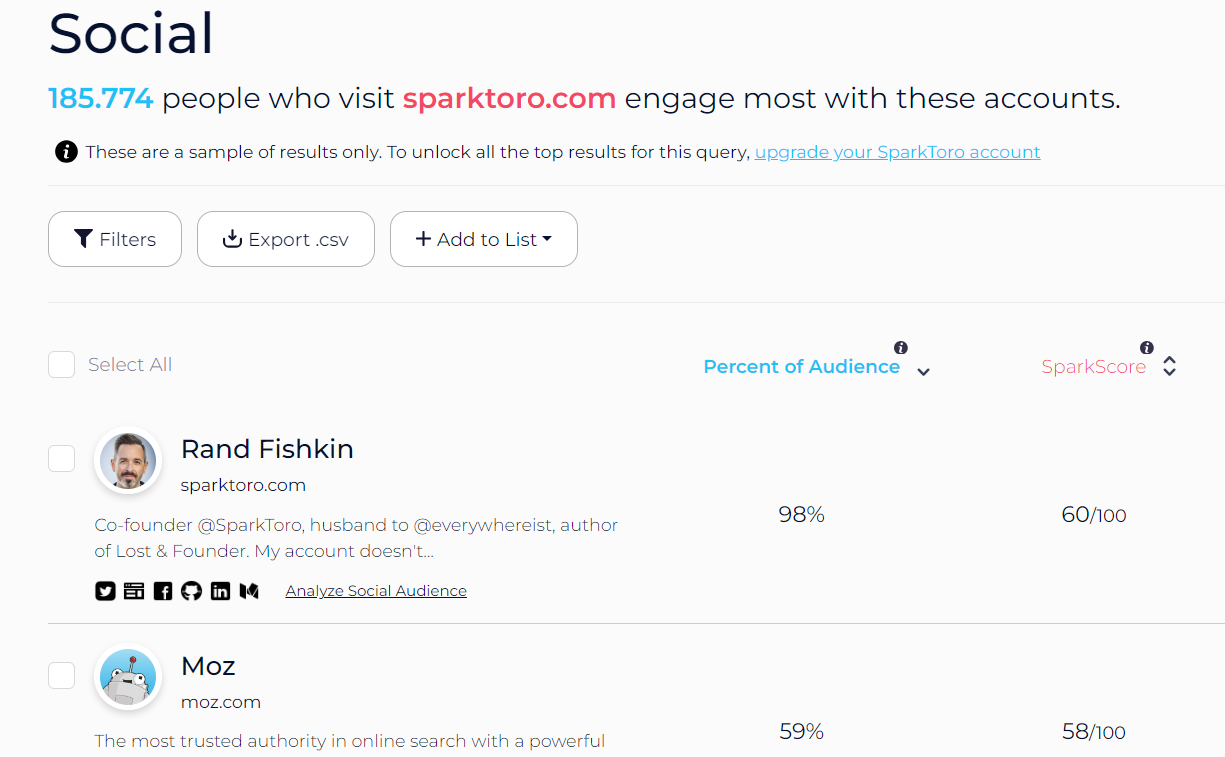Open the Add to List dropdown
The height and width of the screenshot is (757, 1225).
pos(484,239)
